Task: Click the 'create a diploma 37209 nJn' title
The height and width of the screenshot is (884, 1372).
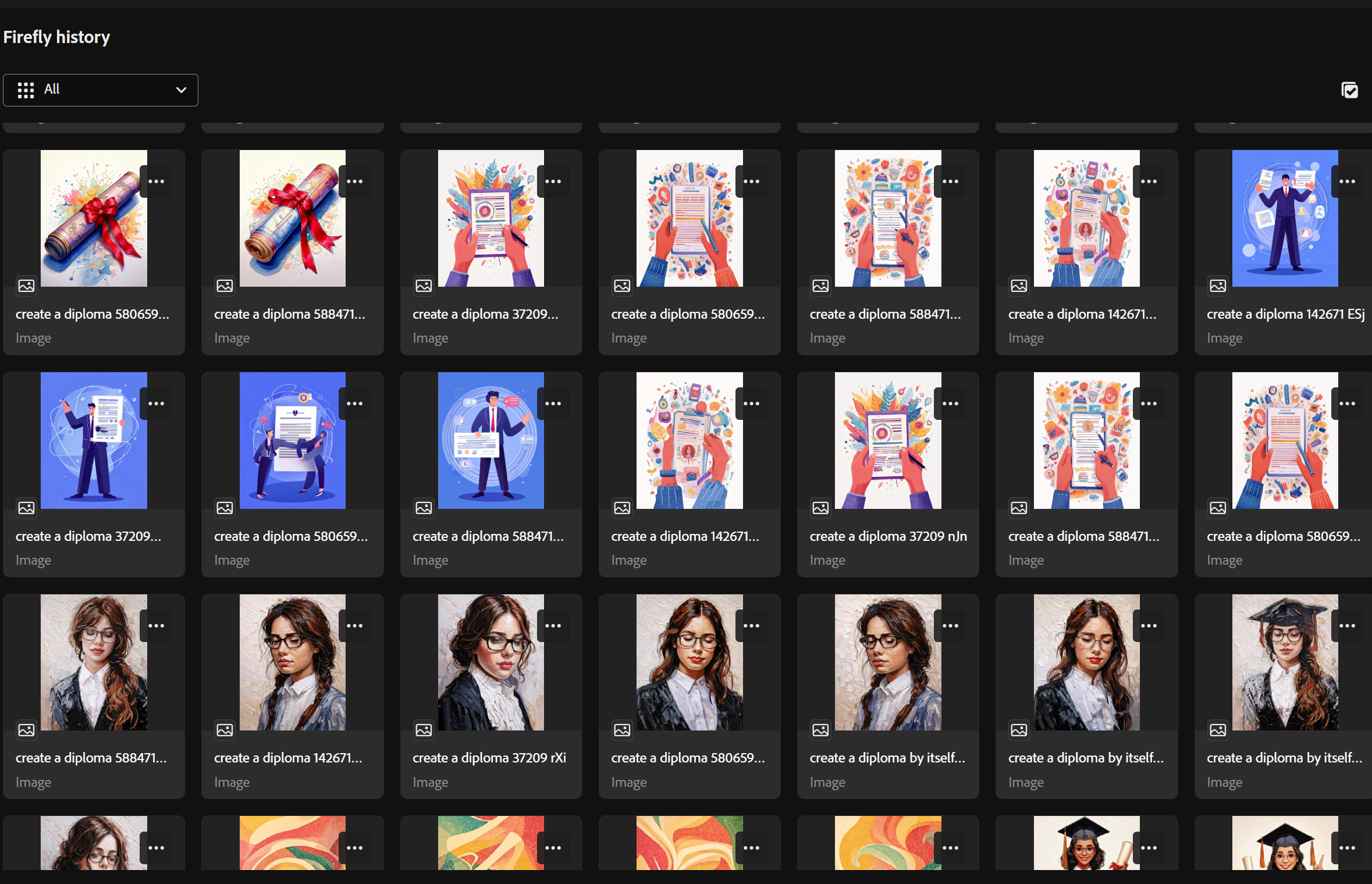Action: click(x=888, y=536)
